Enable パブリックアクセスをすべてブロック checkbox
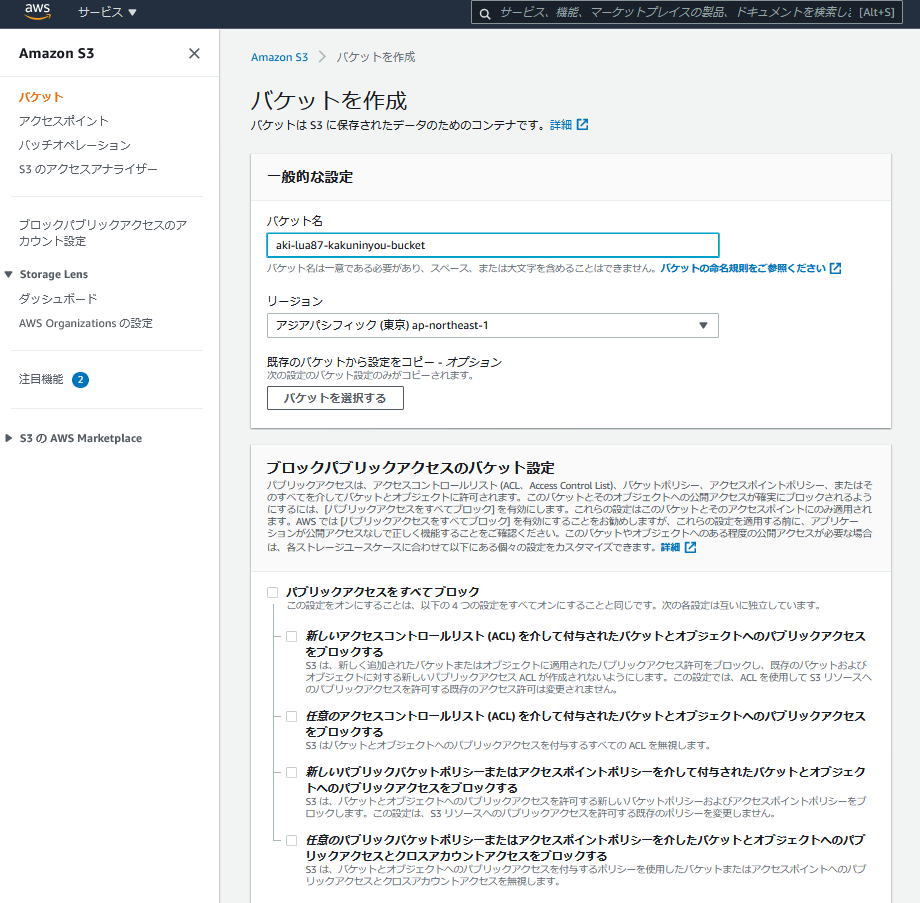The image size is (920, 903). (x=272, y=592)
